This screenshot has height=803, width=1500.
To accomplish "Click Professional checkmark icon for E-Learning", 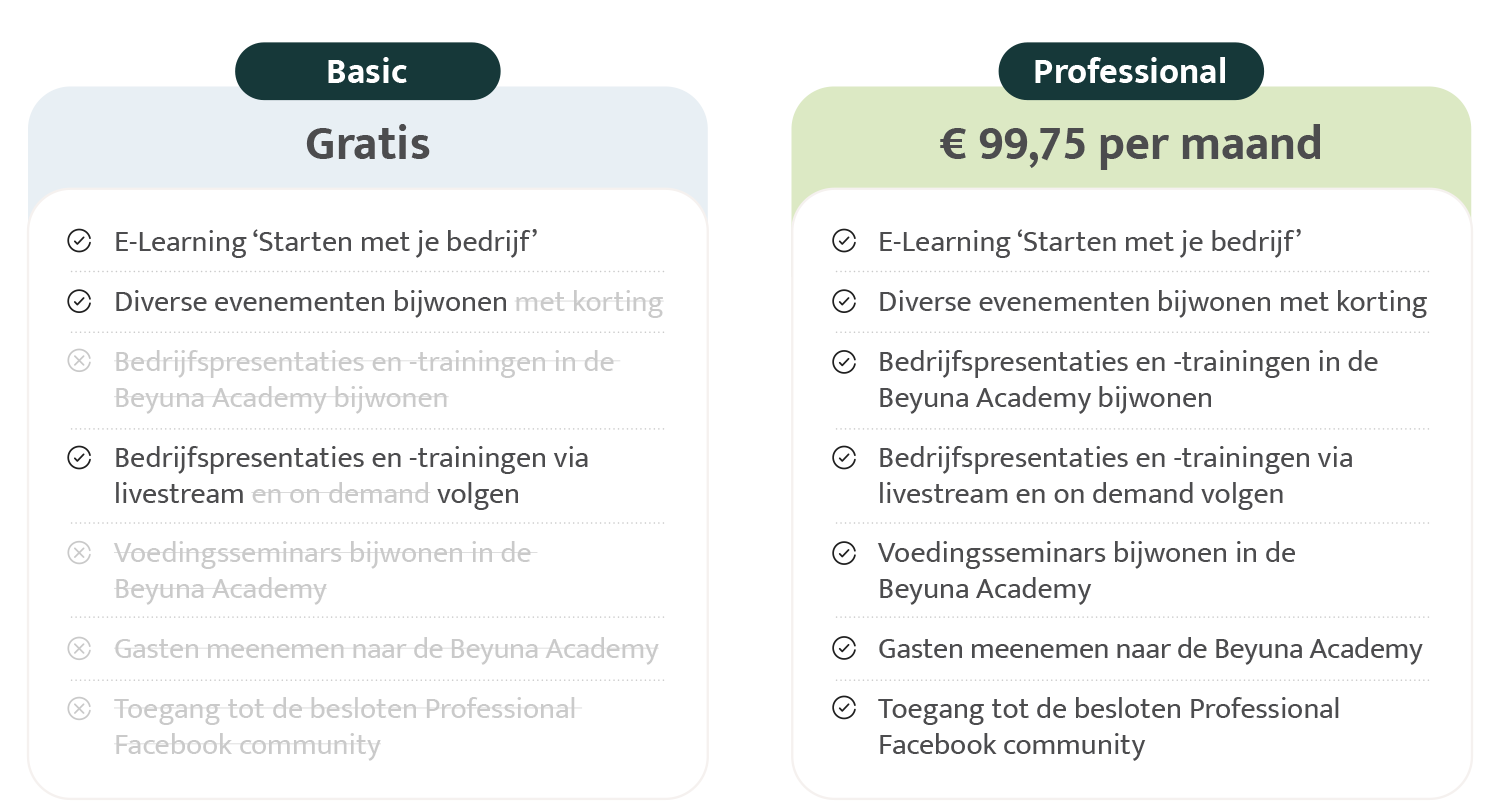I will (844, 241).
